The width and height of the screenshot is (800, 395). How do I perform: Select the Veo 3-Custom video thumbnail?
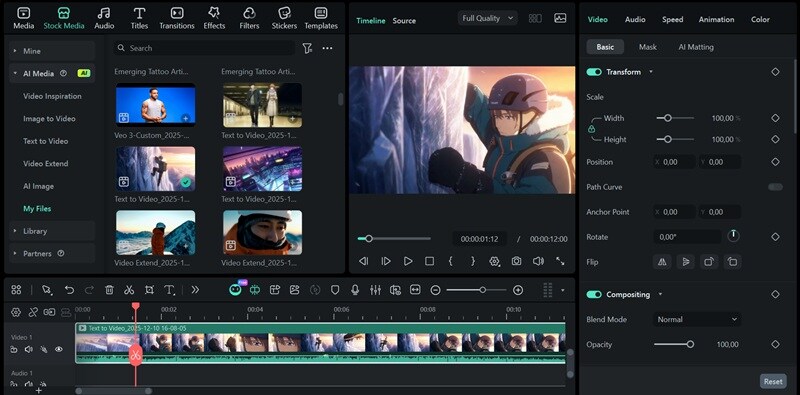[x=155, y=105]
